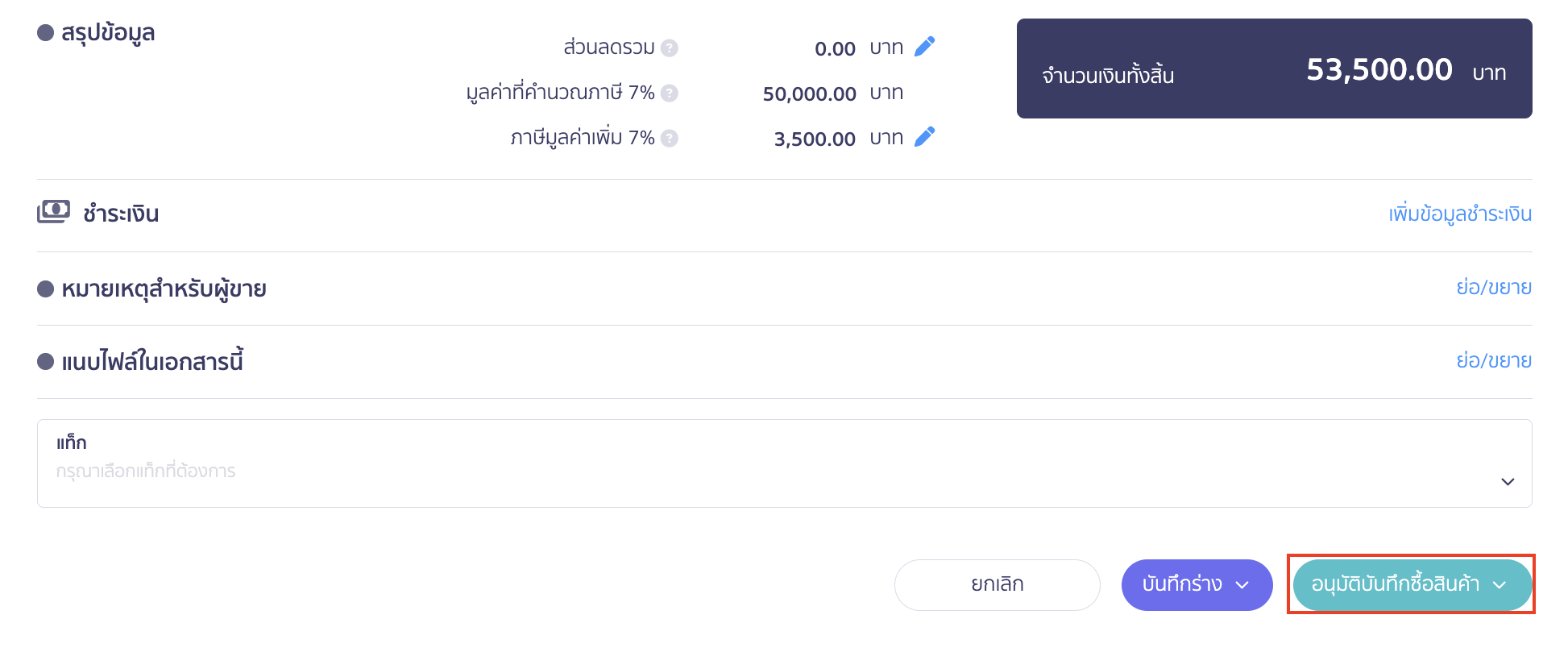Click the bullet icon beside สรุปข้อมูล header

[x=45, y=33]
